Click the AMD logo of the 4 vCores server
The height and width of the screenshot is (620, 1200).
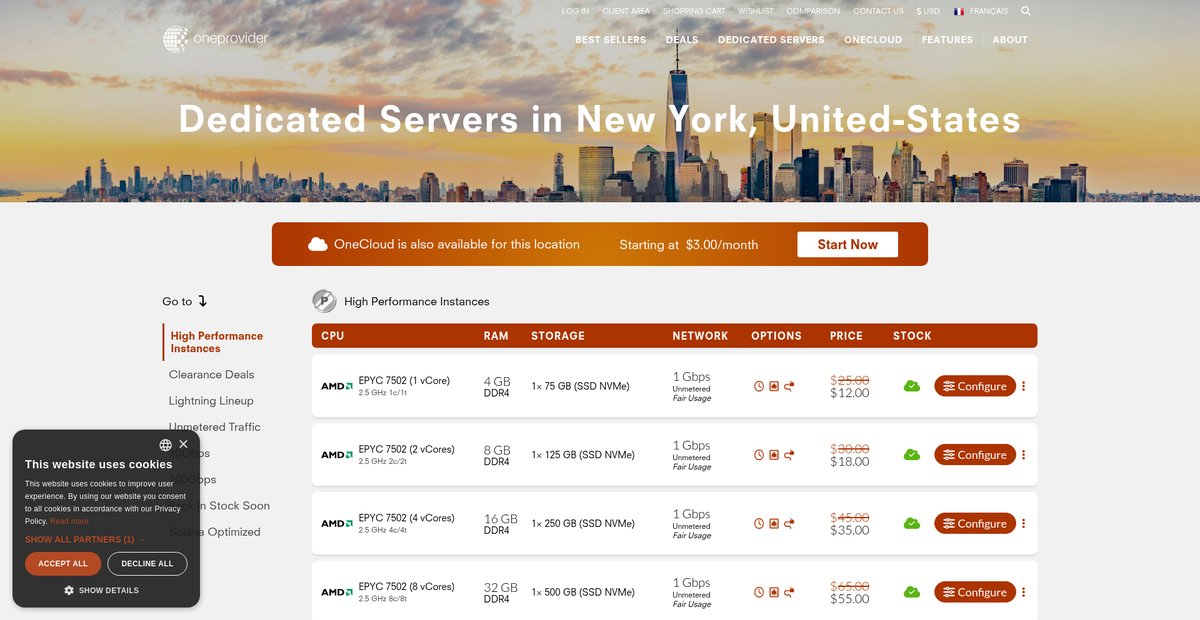337,523
